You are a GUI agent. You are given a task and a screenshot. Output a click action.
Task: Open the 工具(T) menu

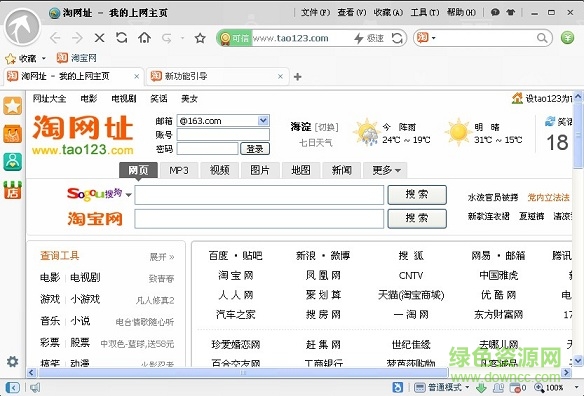425,12
